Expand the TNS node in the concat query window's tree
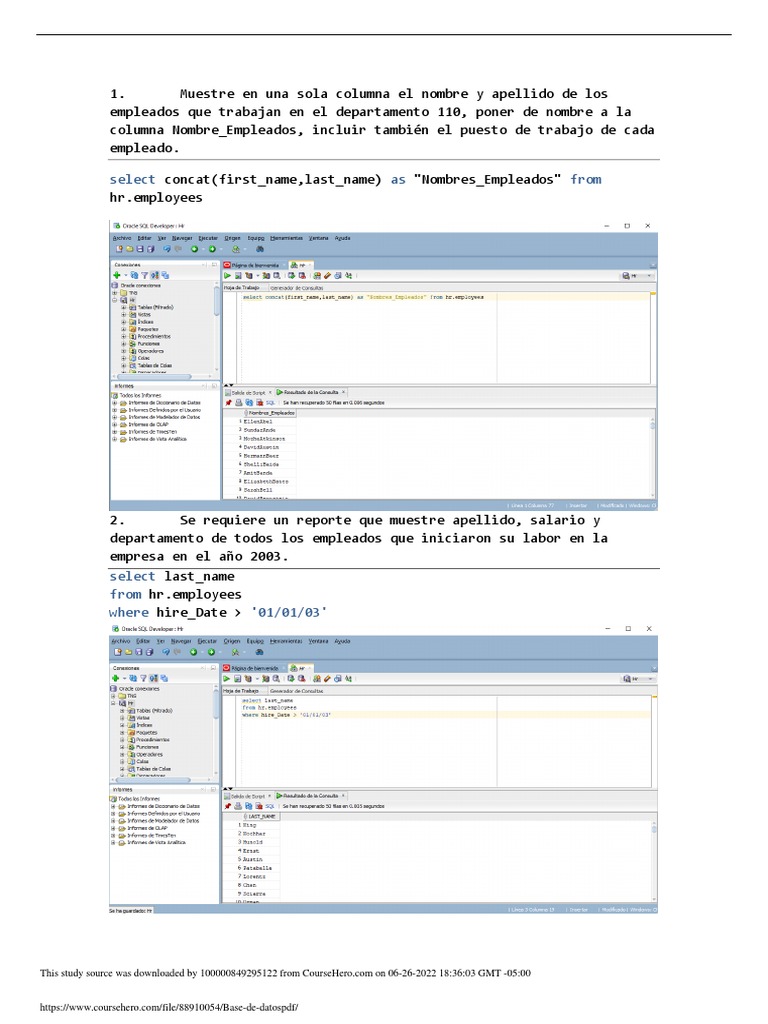The image size is (768, 1024). [115, 293]
